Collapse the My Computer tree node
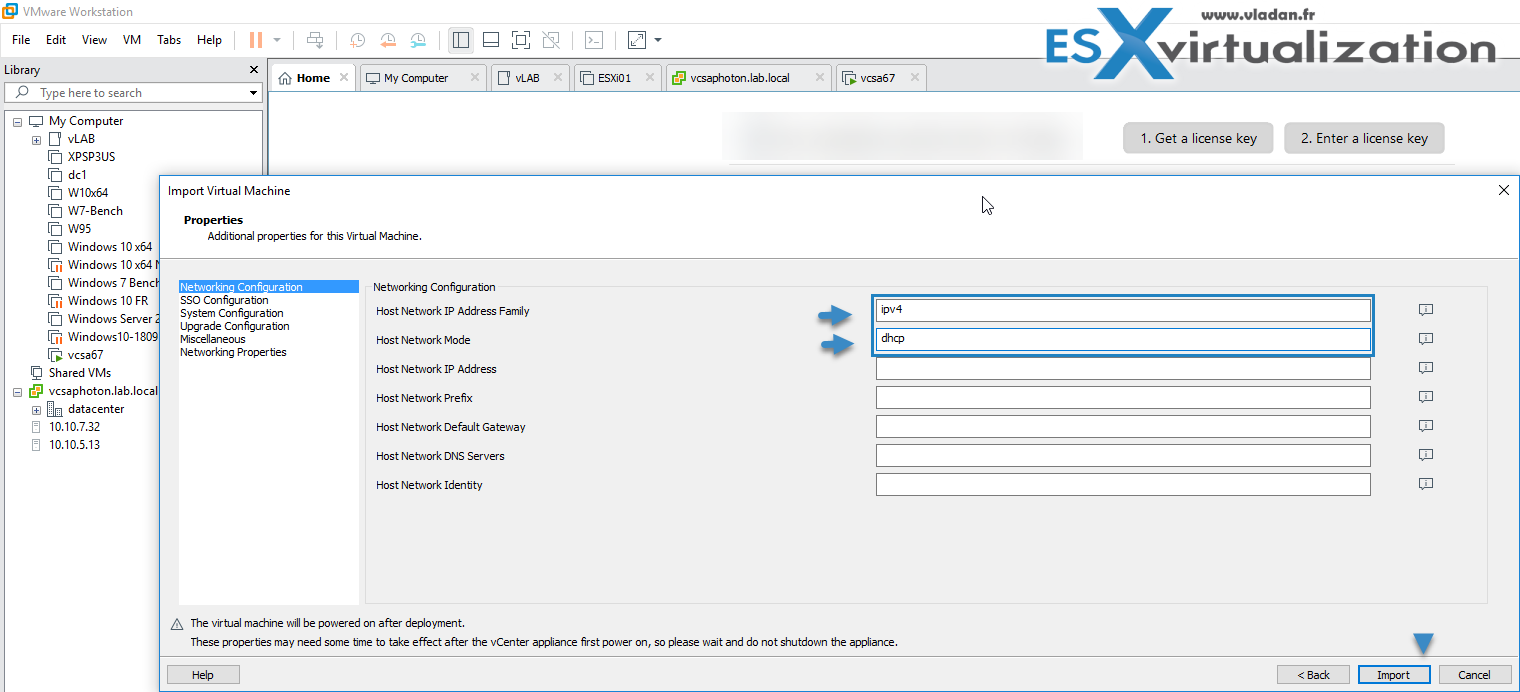The height and width of the screenshot is (692, 1520). (x=18, y=121)
